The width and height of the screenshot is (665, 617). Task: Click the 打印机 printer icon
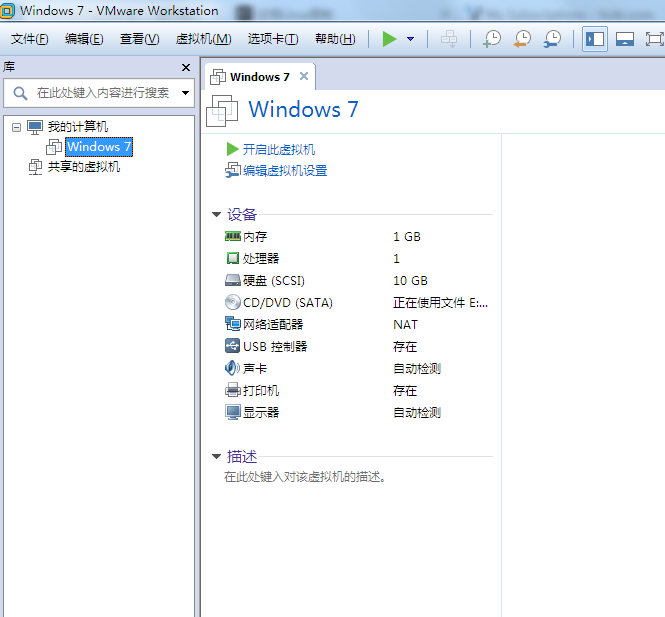(233, 390)
